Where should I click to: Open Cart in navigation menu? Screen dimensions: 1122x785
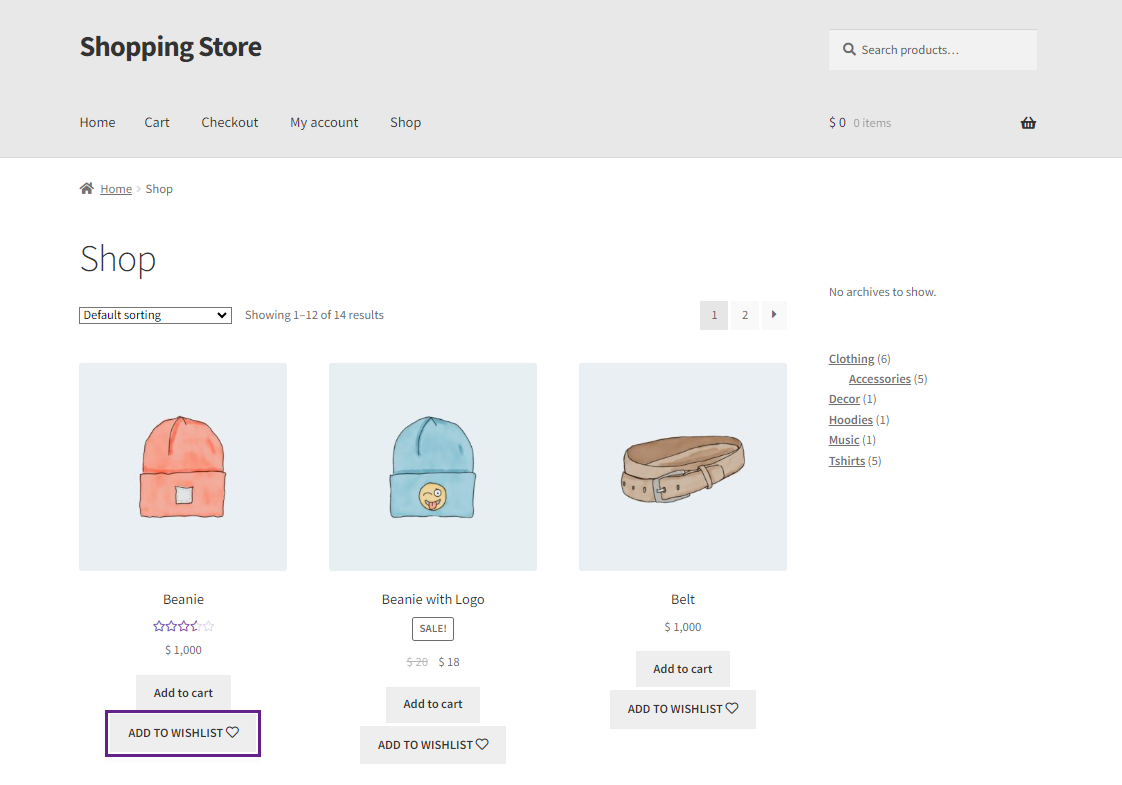[157, 122]
